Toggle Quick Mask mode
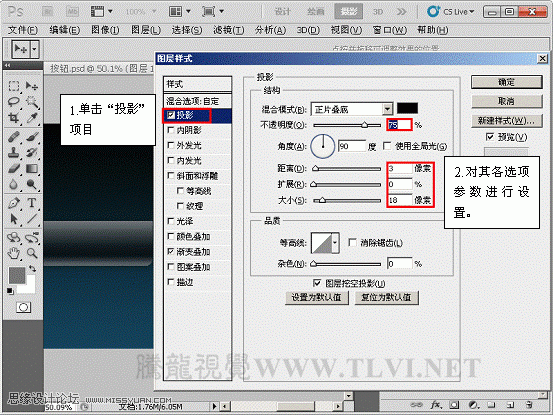 pyautogui.click(x=23, y=307)
